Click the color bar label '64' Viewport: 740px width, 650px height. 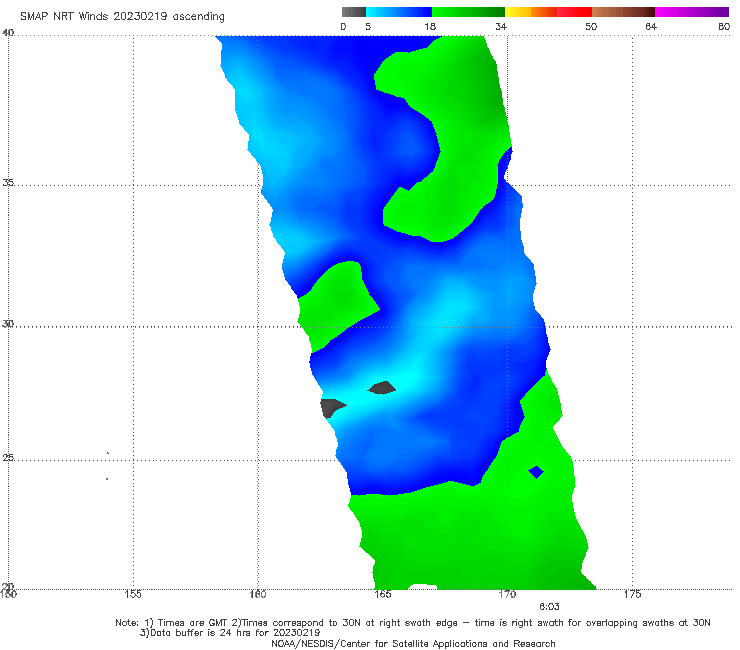tap(651, 27)
